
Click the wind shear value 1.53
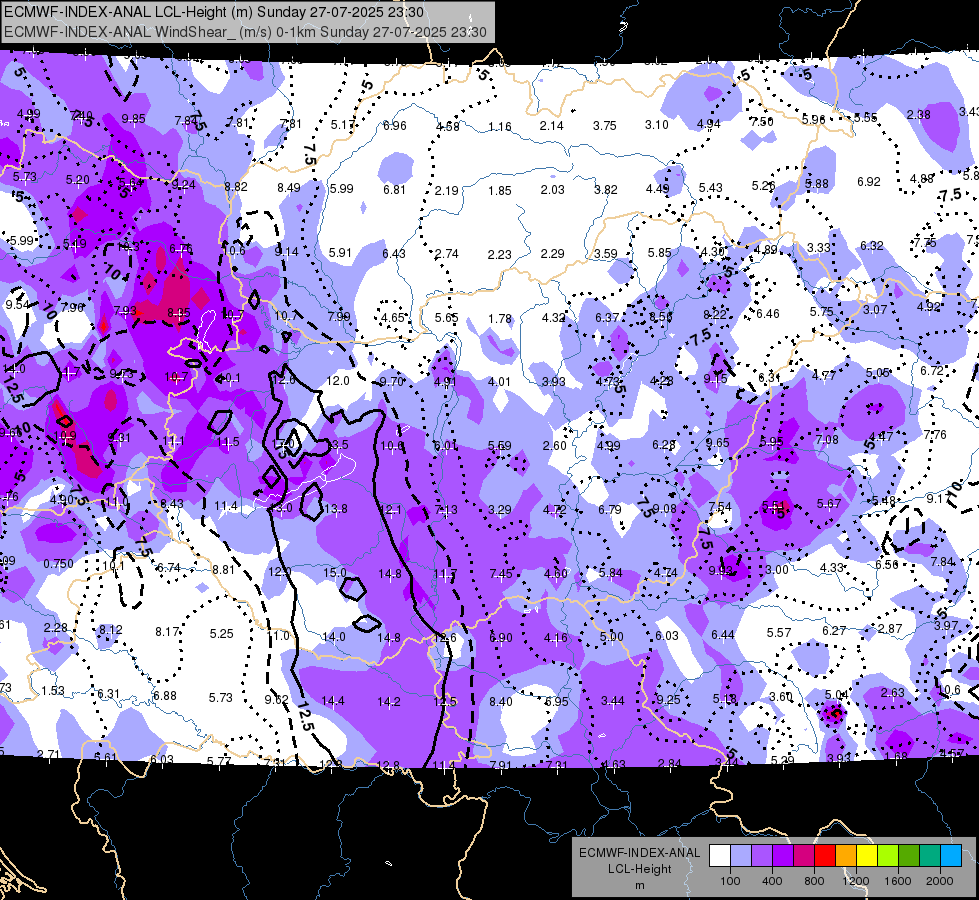(x=53, y=690)
